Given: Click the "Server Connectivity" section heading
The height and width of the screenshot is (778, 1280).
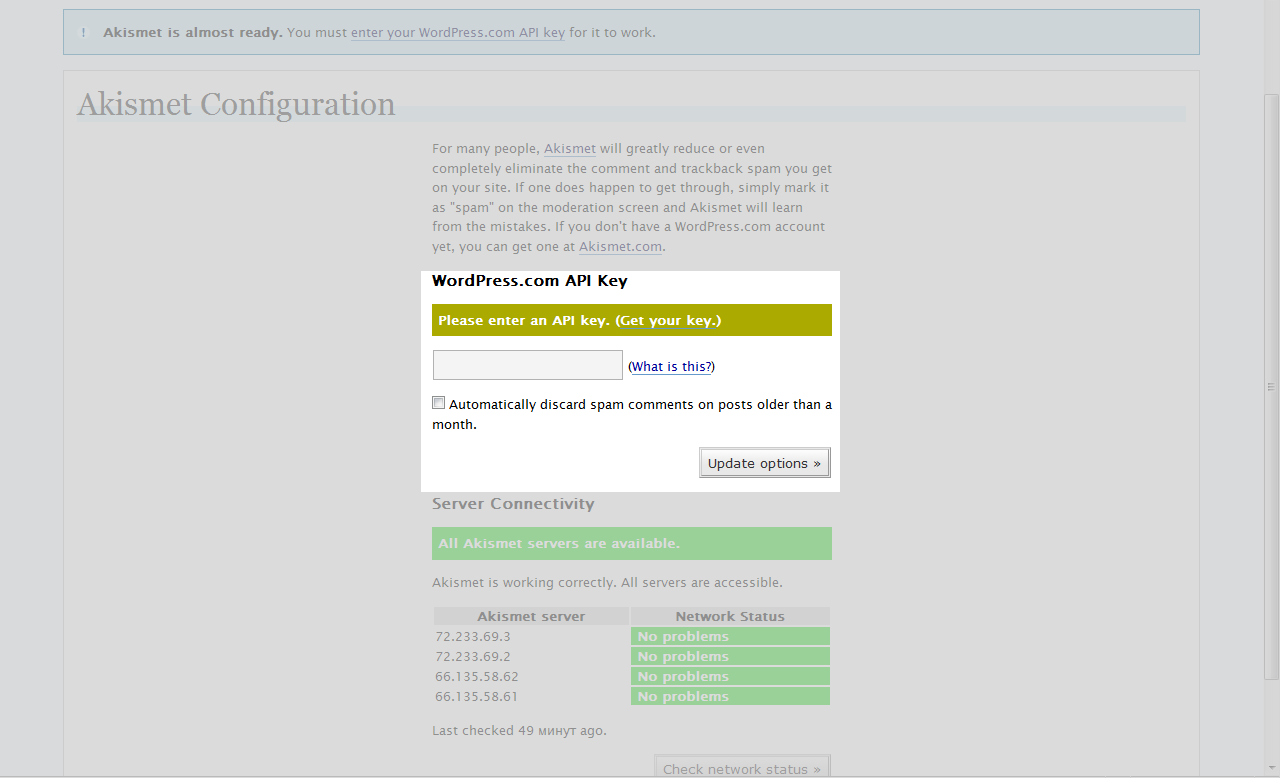Looking at the screenshot, I should coord(513,504).
